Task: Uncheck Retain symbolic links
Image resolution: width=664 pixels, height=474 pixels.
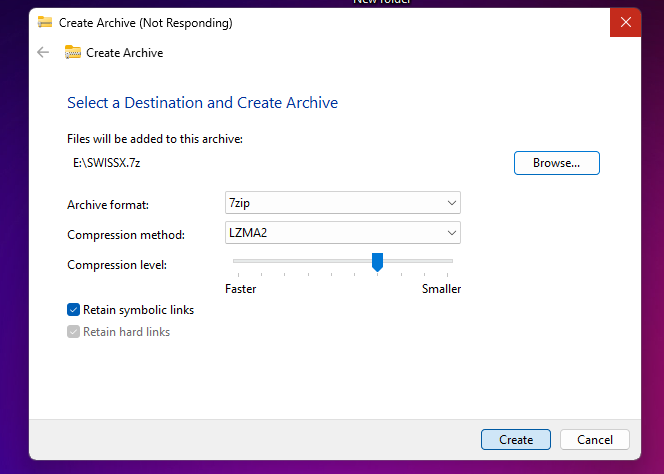Action: (x=74, y=310)
